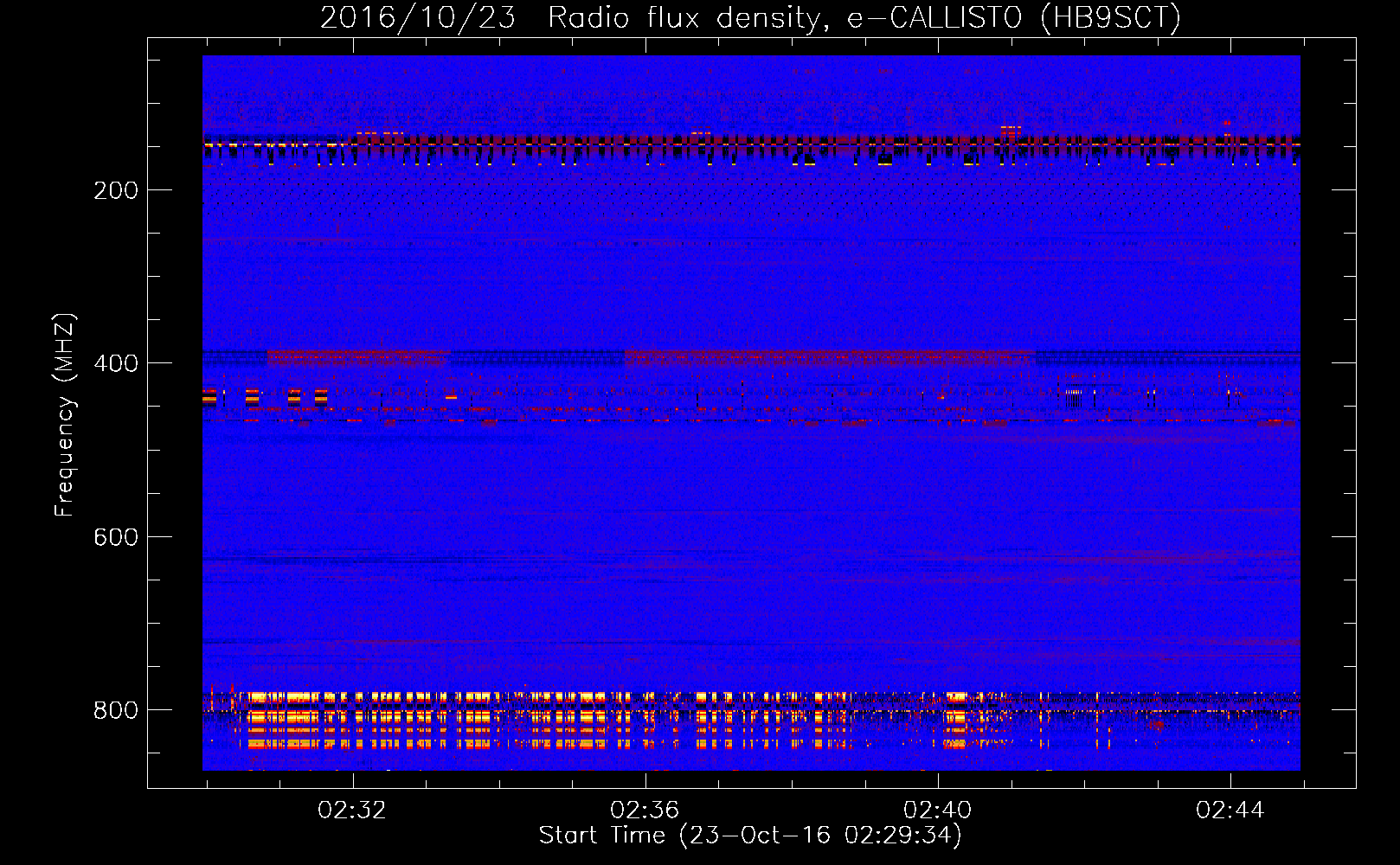Click the "Start Time (23-Oct-16 02:29:34)" label
The width and height of the screenshot is (1400, 865).
coord(750,836)
